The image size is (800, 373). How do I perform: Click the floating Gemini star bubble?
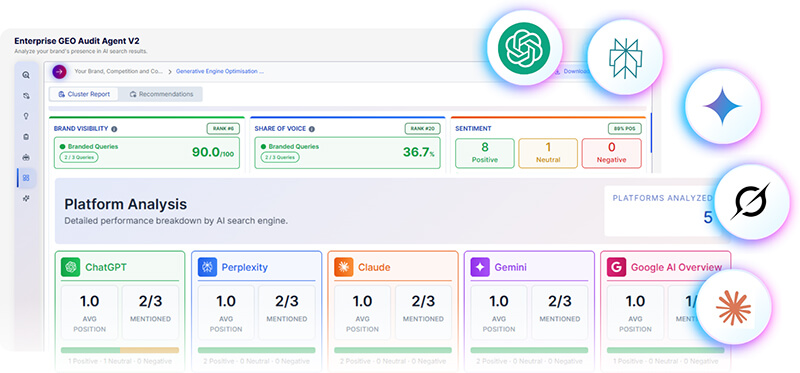tap(722, 107)
